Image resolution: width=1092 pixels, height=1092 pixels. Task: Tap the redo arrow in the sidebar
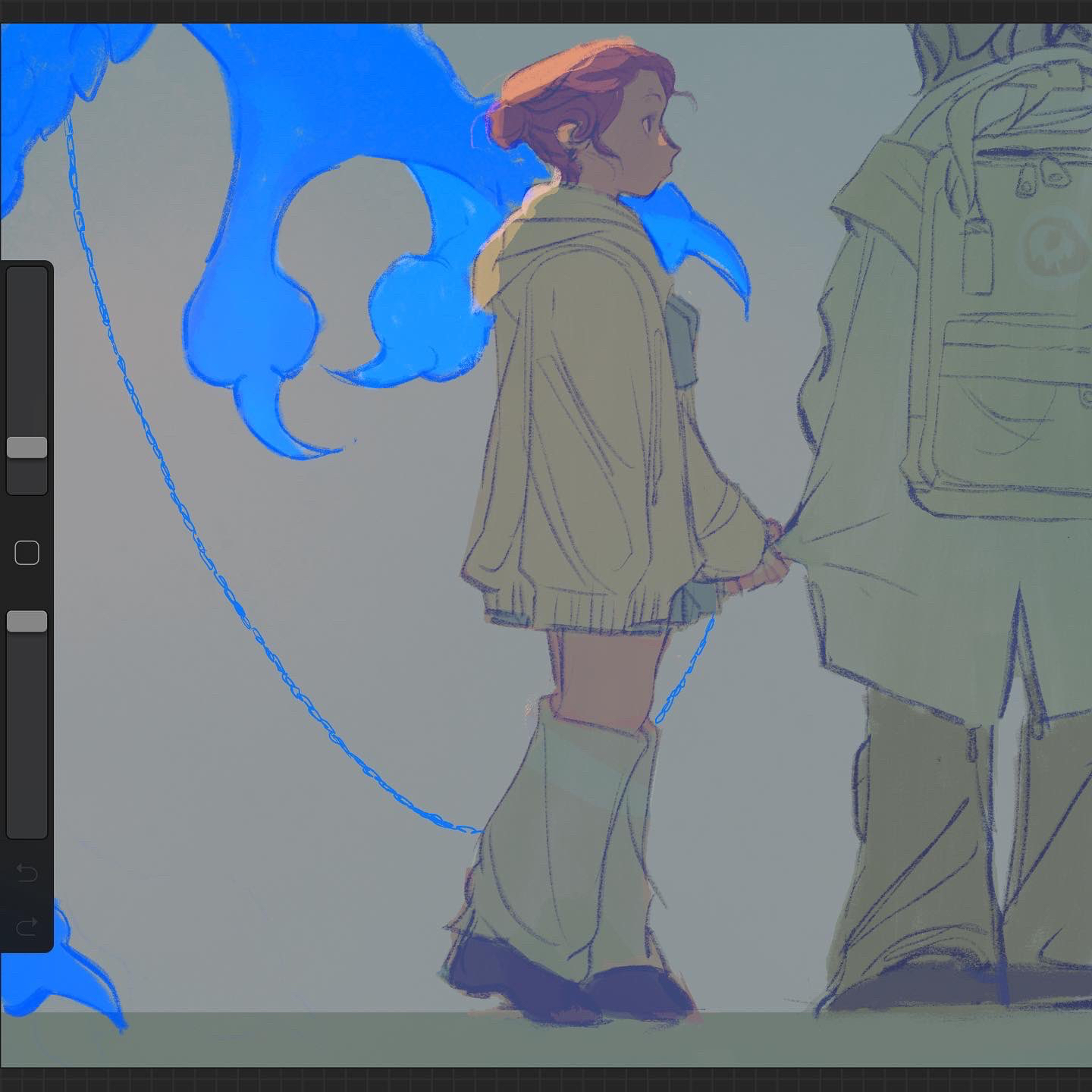pyautogui.click(x=27, y=926)
